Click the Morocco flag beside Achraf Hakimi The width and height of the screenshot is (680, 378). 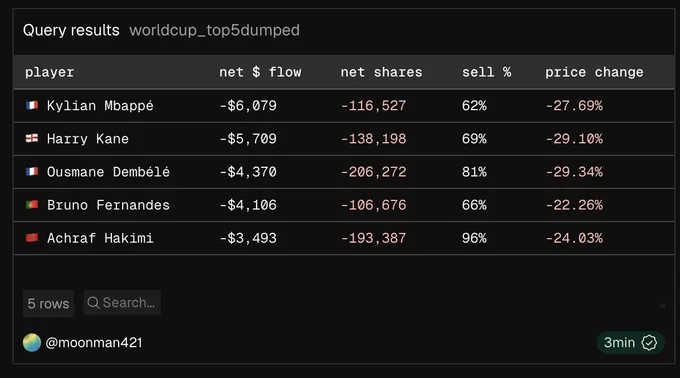[32, 238]
